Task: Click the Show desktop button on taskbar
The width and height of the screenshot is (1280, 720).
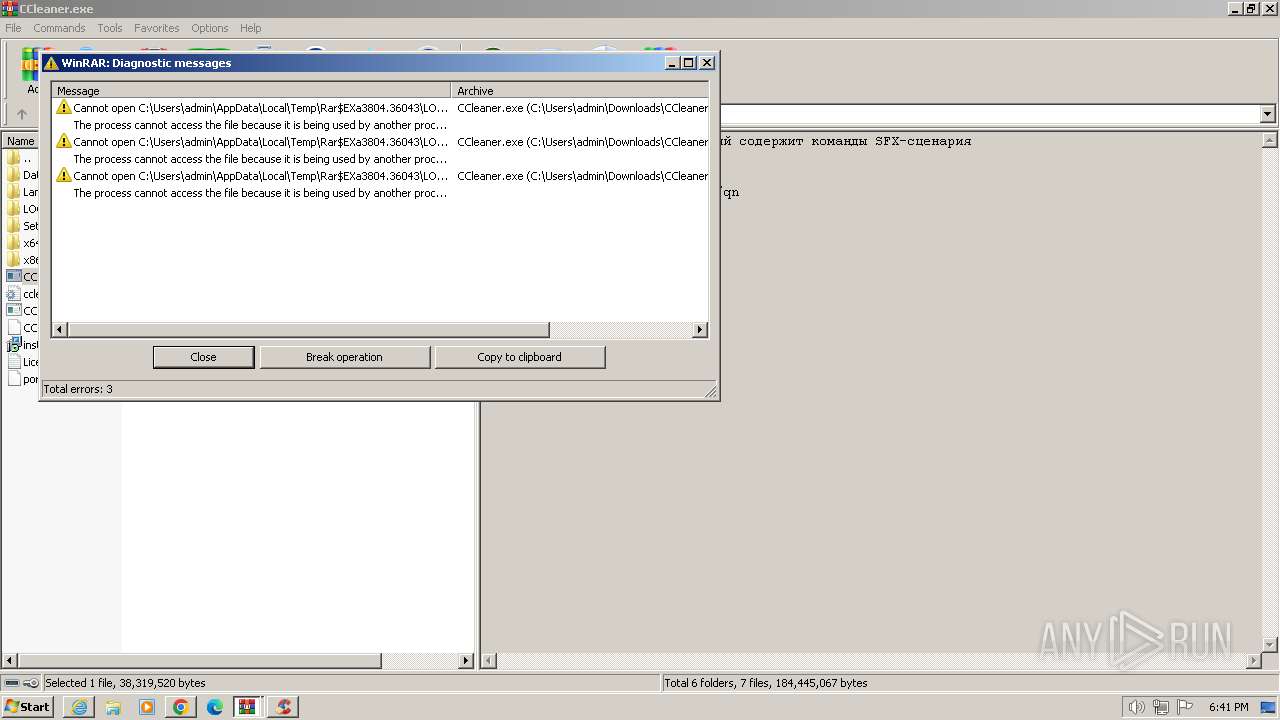Action: [x=1269, y=707]
